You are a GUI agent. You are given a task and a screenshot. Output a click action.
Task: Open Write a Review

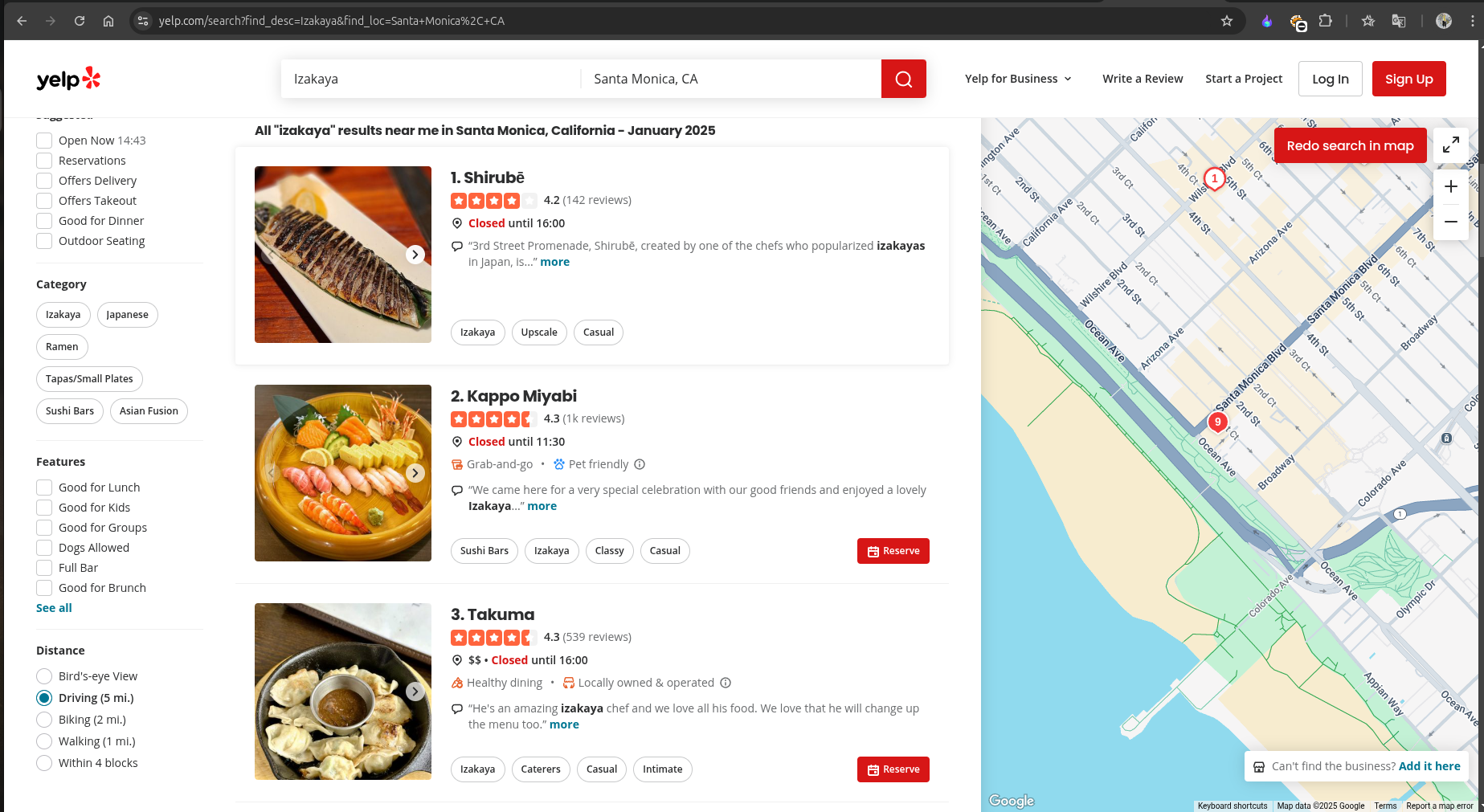point(1143,79)
